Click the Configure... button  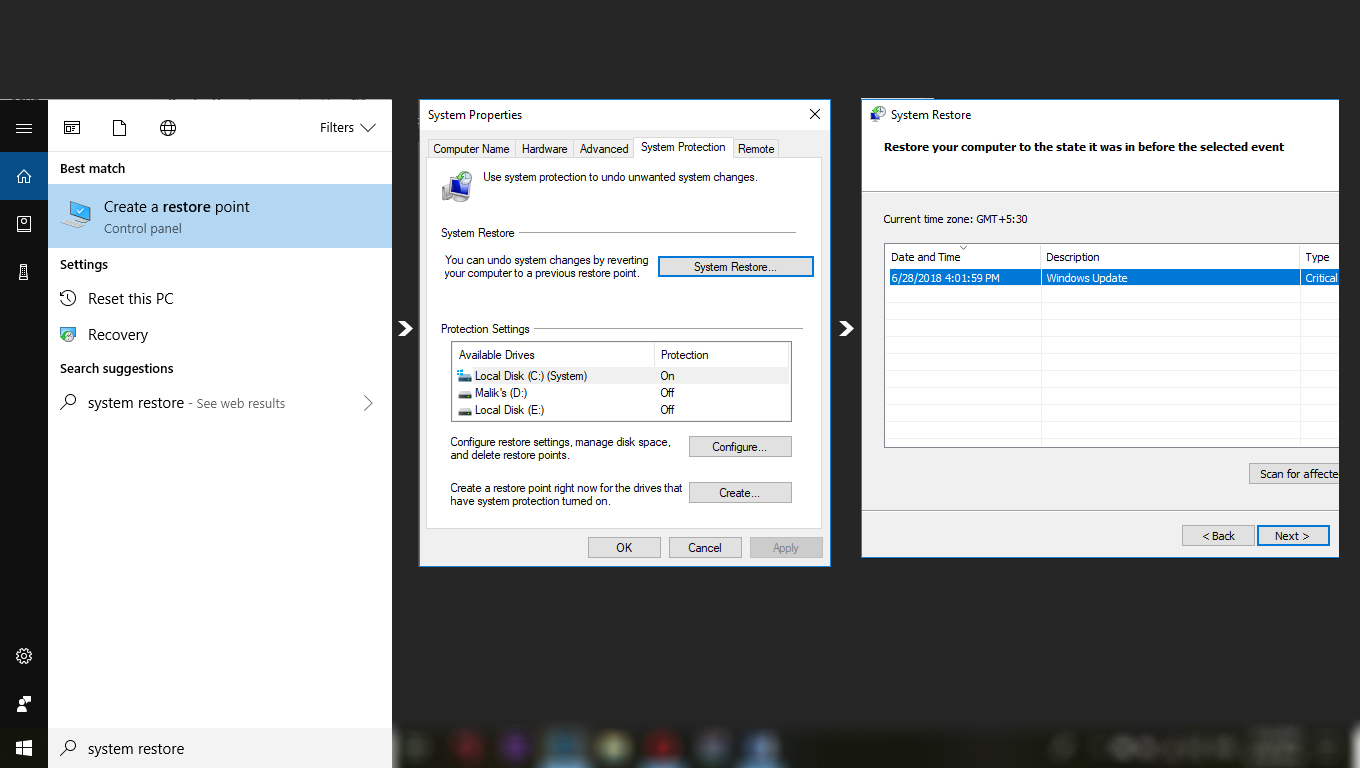click(740, 447)
